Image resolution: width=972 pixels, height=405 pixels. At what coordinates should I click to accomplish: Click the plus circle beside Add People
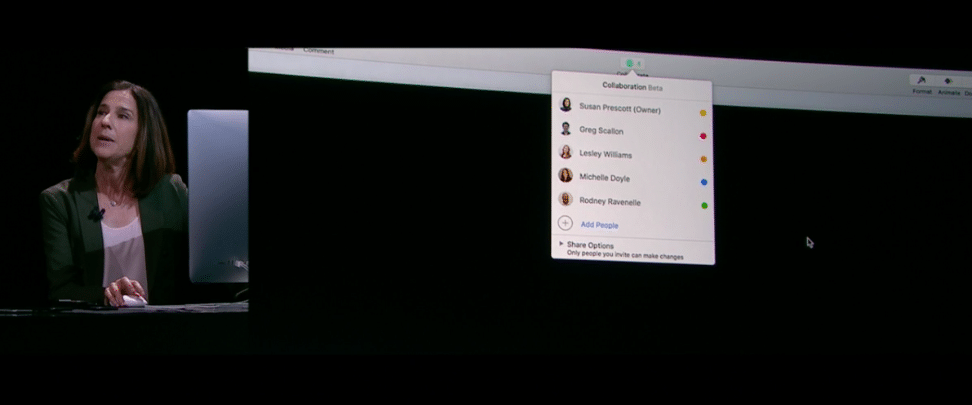pos(565,224)
